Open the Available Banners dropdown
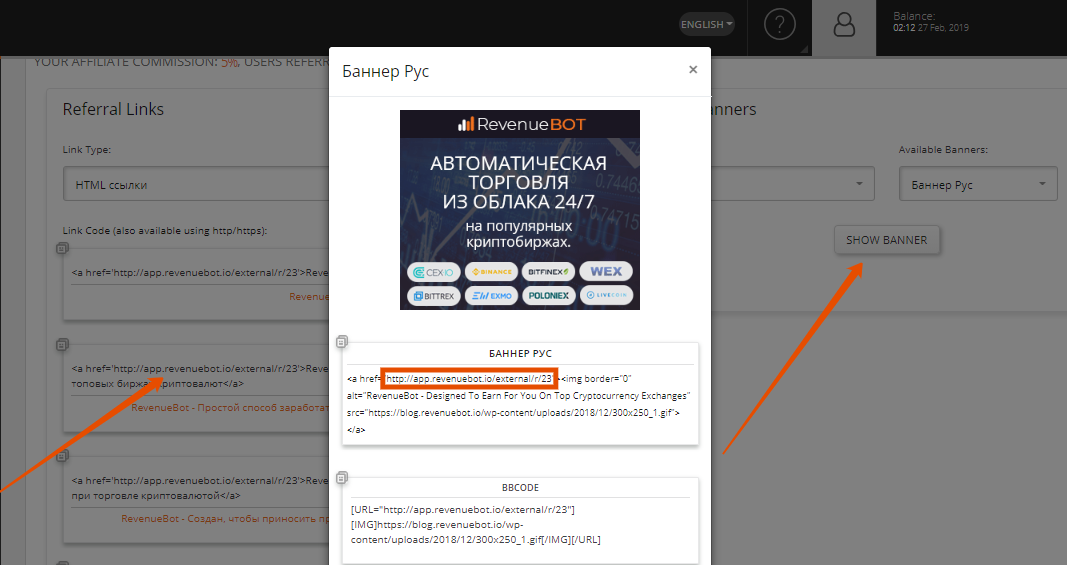1067x565 pixels. (977, 185)
